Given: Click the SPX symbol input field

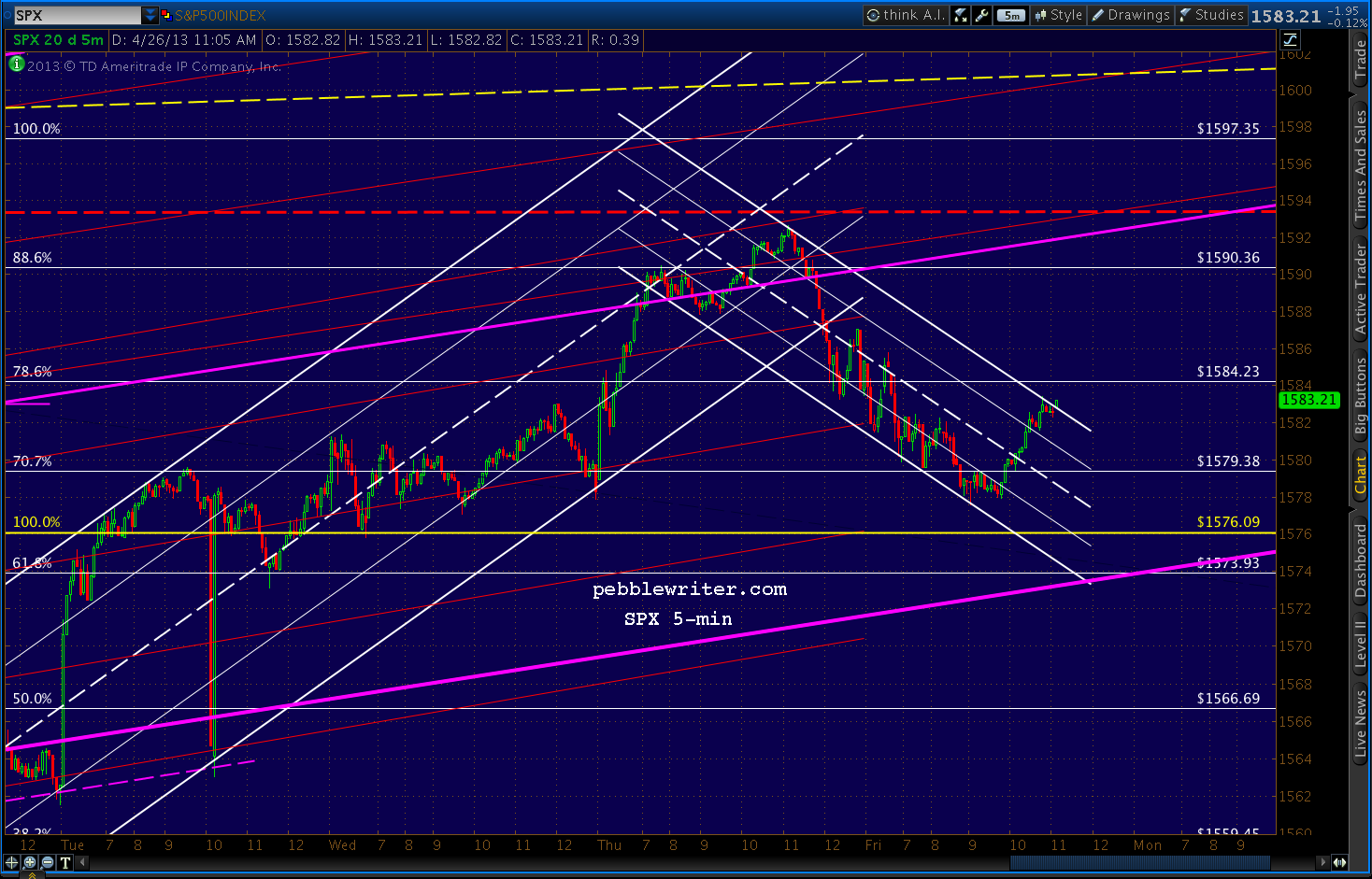Looking at the screenshot, I should coord(78,15).
